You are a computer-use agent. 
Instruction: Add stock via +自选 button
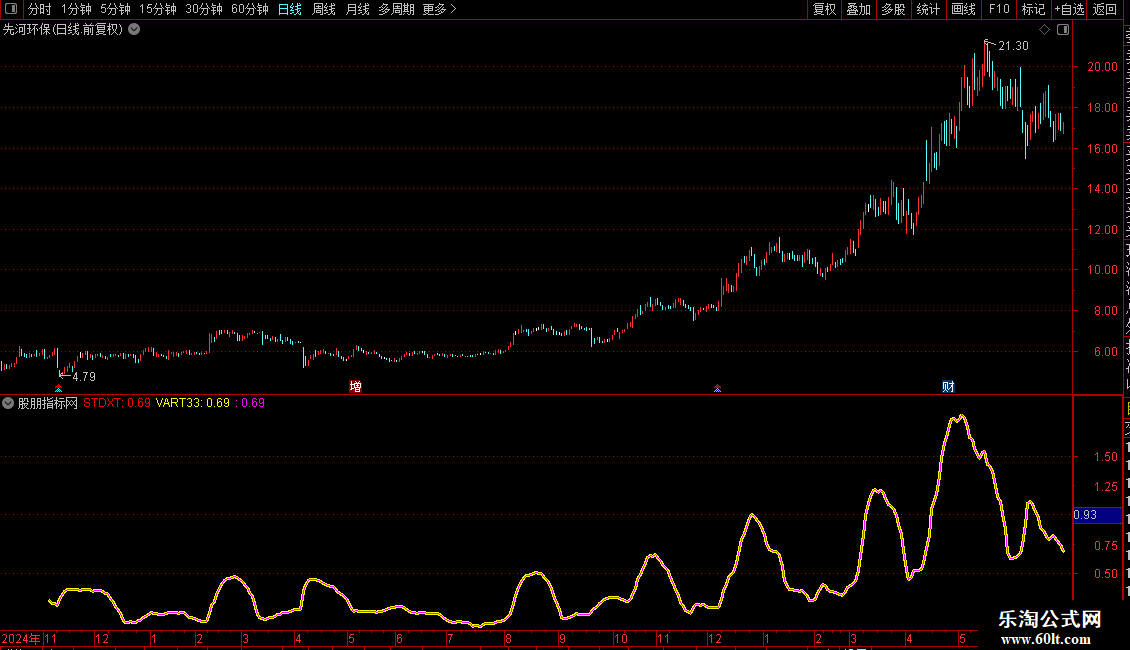coord(1069,9)
